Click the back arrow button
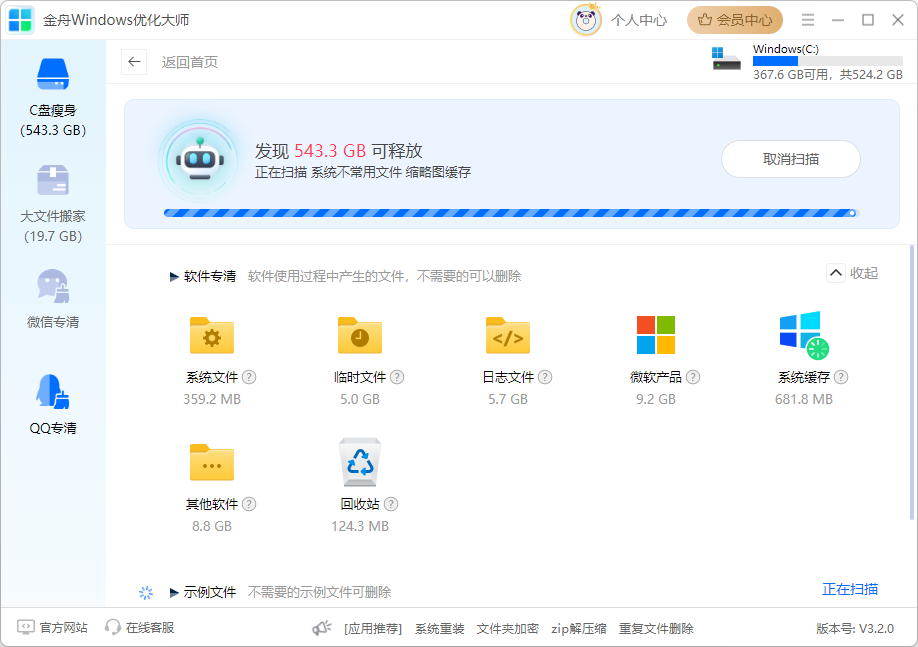This screenshot has width=918, height=647. click(134, 61)
